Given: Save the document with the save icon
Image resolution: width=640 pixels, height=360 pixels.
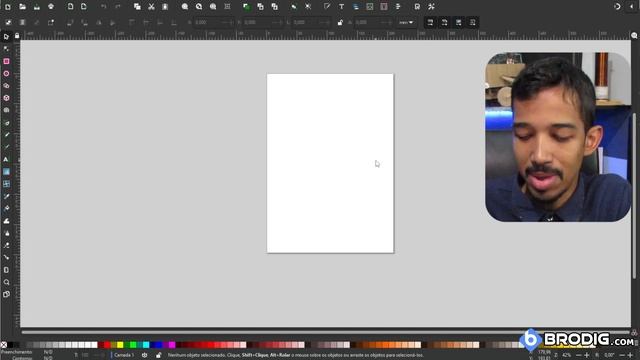Looking at the screenshot, I should click(37, 7).
